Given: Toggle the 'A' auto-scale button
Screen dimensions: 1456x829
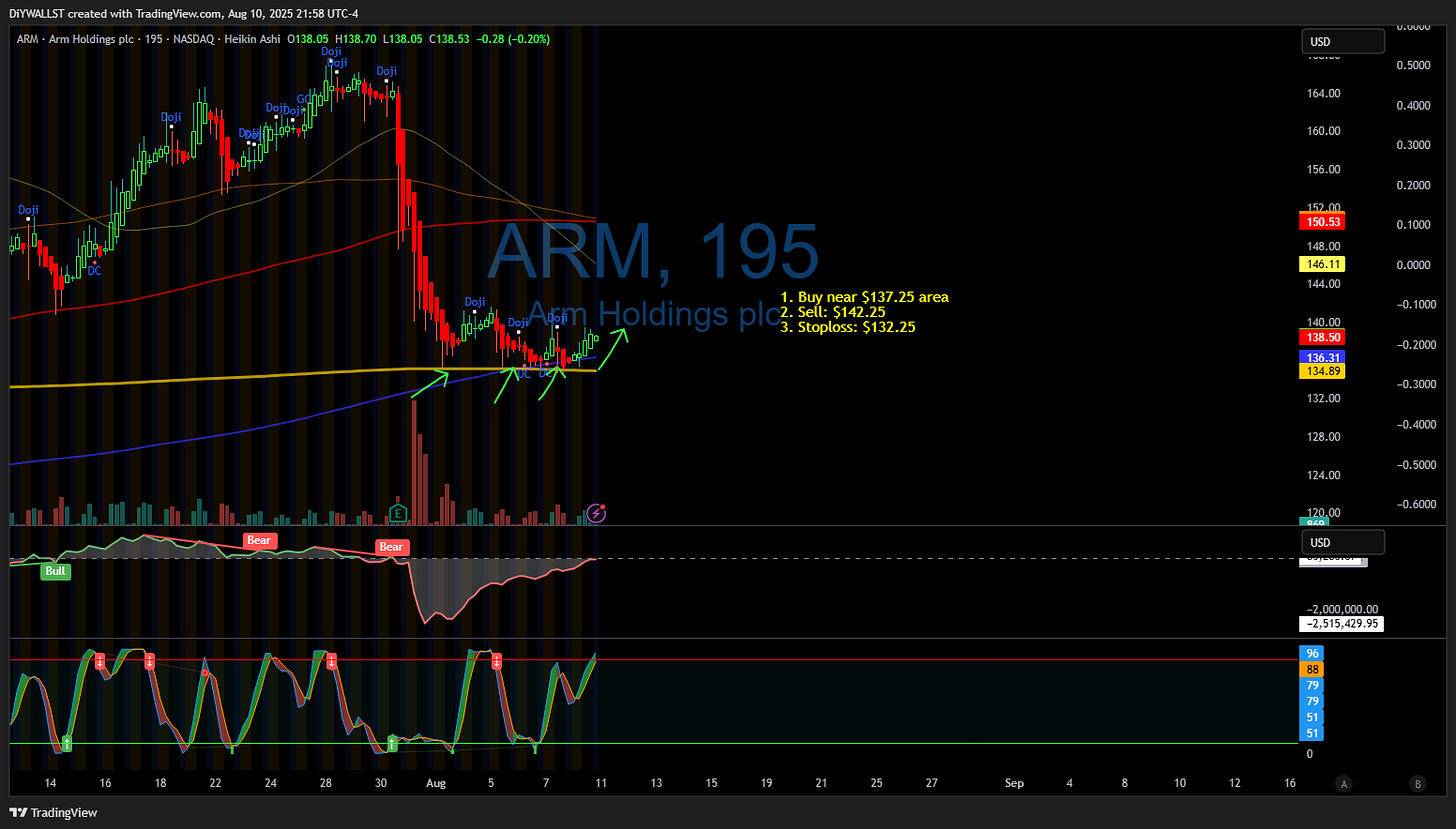Looking at the screenshot, I should [x=1346, y=783].
